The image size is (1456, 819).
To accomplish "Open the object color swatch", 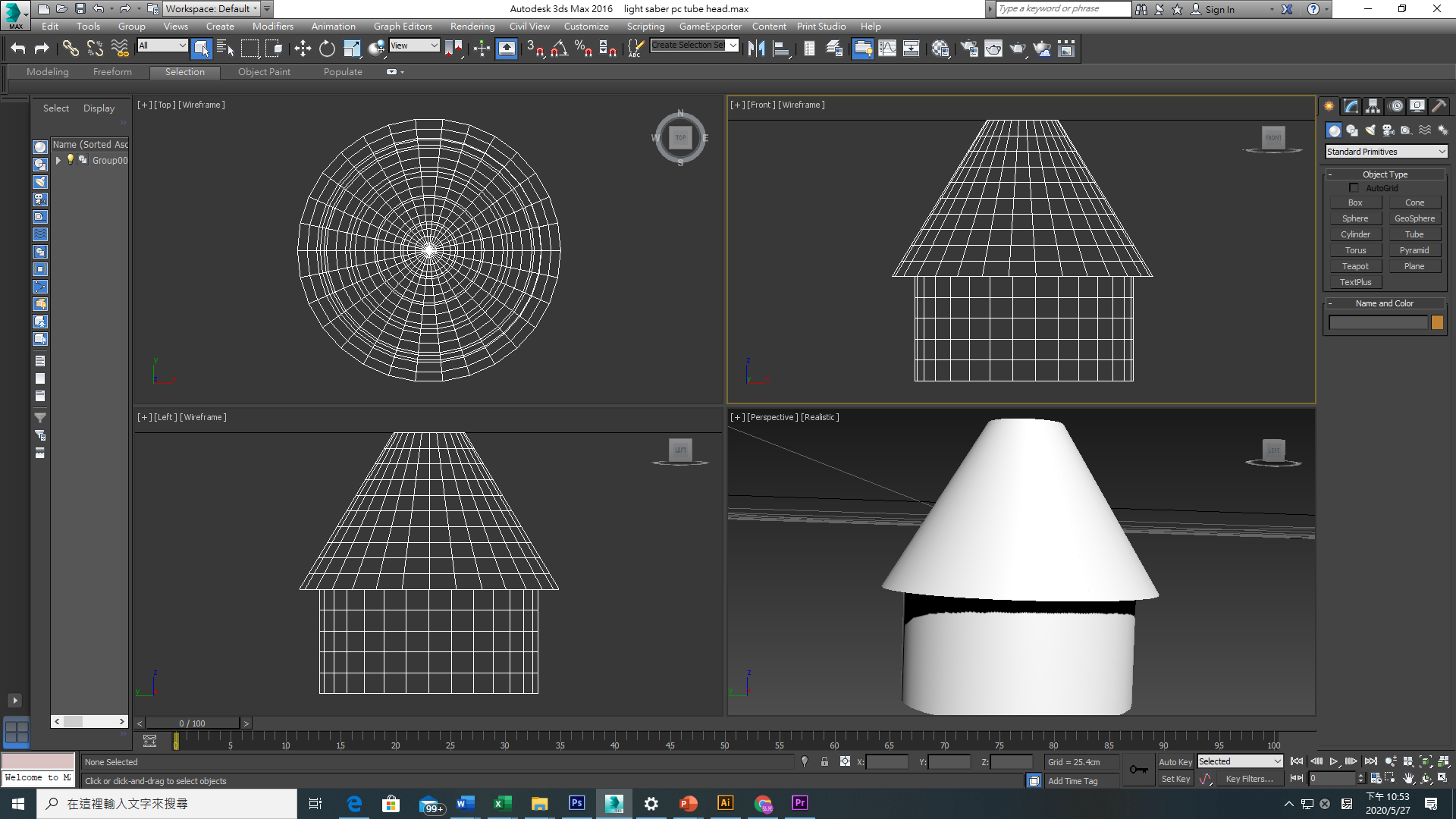I will [1437, 322].
